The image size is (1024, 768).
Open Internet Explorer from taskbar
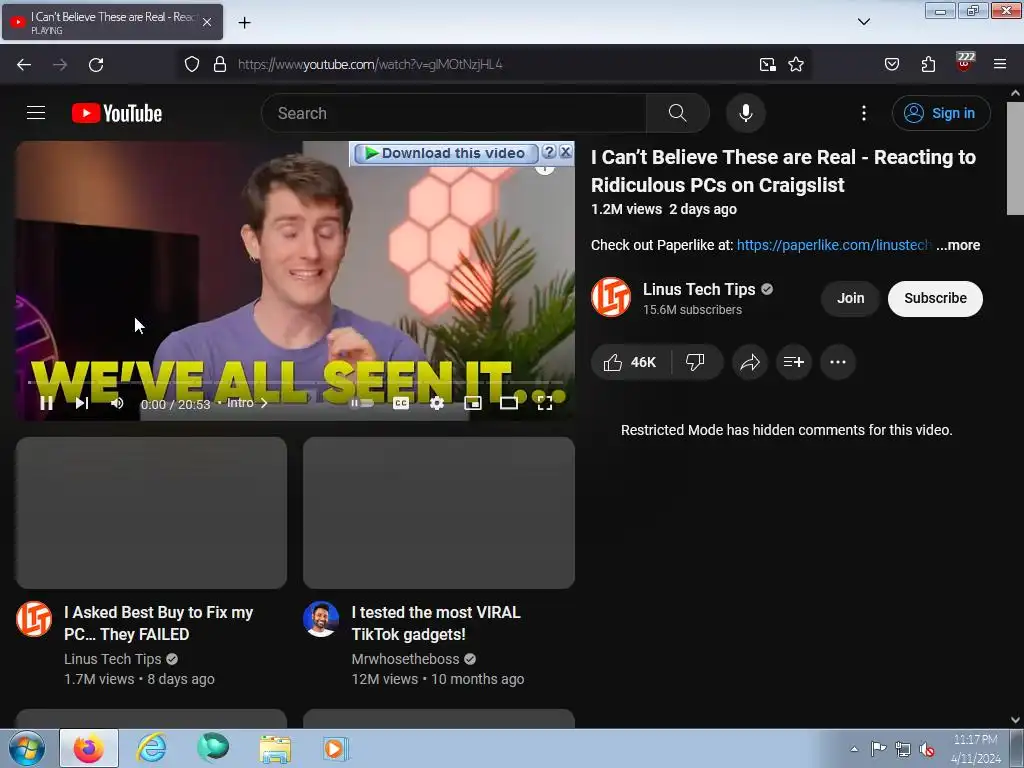(x=151, y=748)
